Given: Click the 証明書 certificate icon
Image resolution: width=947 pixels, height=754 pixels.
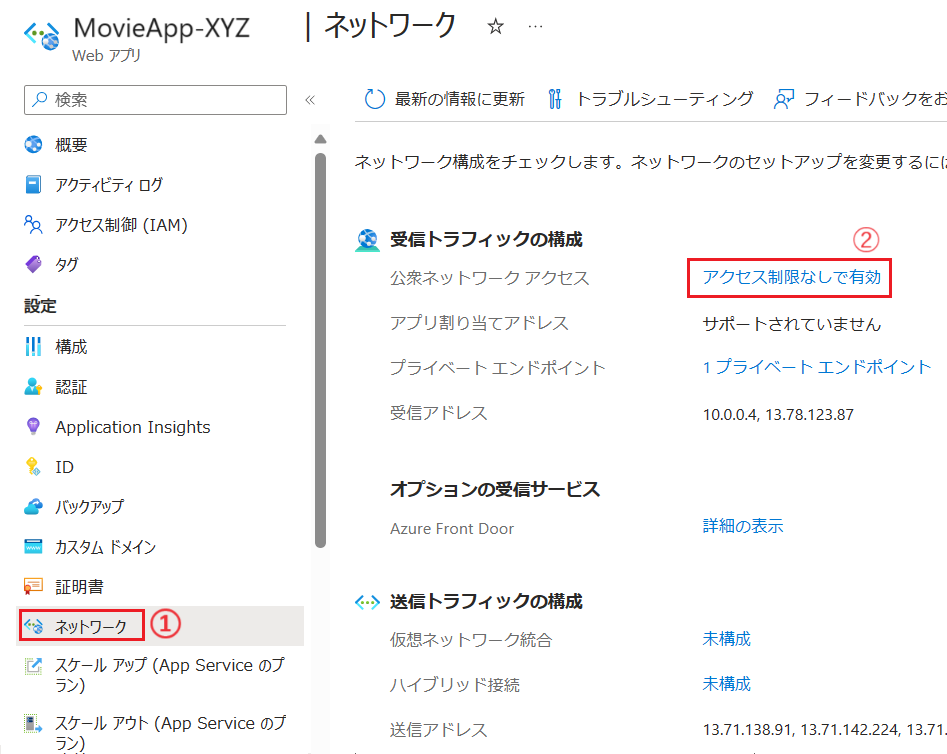Looking at the screenshot, I should pyautogui.click(x=33, y=586).
